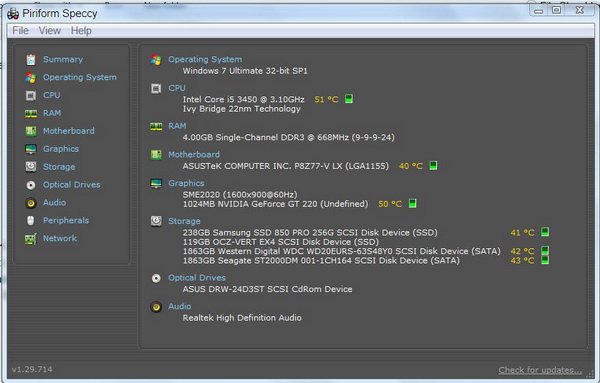The image size is (600, 383).
Task: Go to the Operating System sidebar section
Action: coord(80,77)
